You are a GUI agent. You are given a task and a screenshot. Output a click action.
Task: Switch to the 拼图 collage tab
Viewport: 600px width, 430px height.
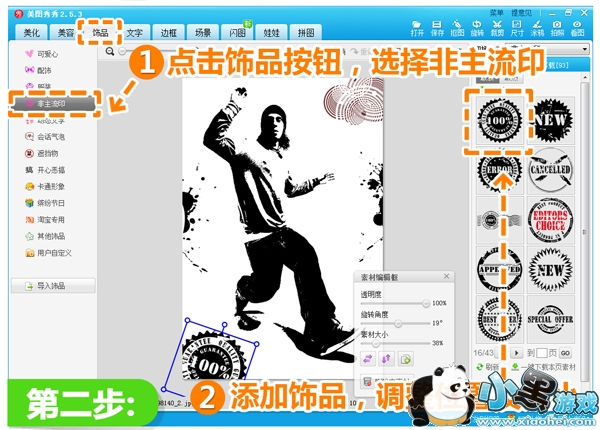pos(306,33)
